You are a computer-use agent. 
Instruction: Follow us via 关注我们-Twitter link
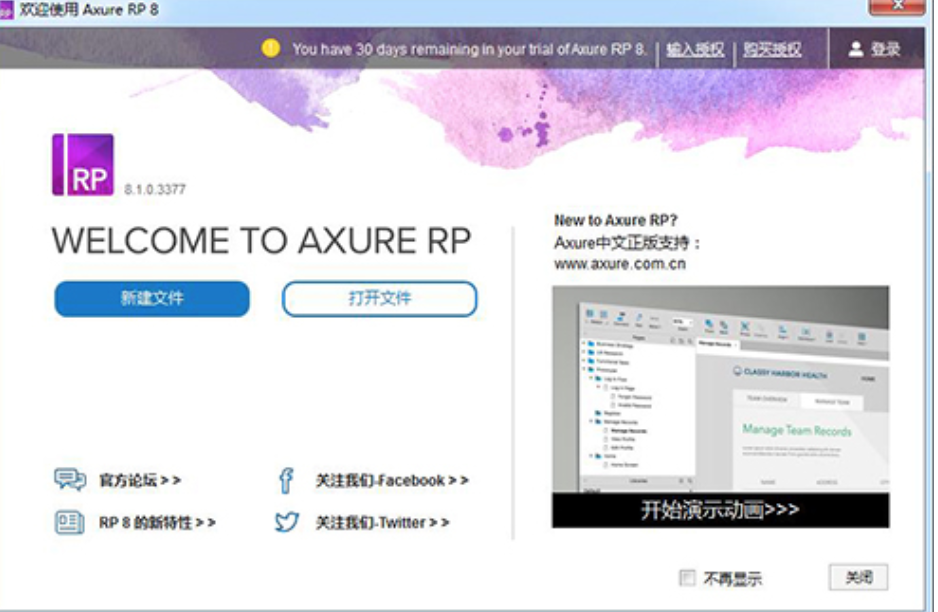tap(382, 522)
